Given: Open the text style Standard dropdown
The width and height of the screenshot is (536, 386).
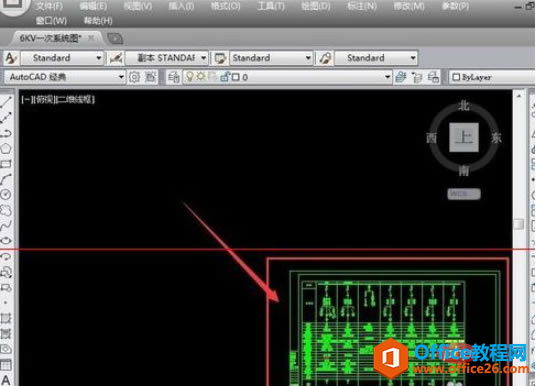Looking at the screenshot, I should 62,58.
